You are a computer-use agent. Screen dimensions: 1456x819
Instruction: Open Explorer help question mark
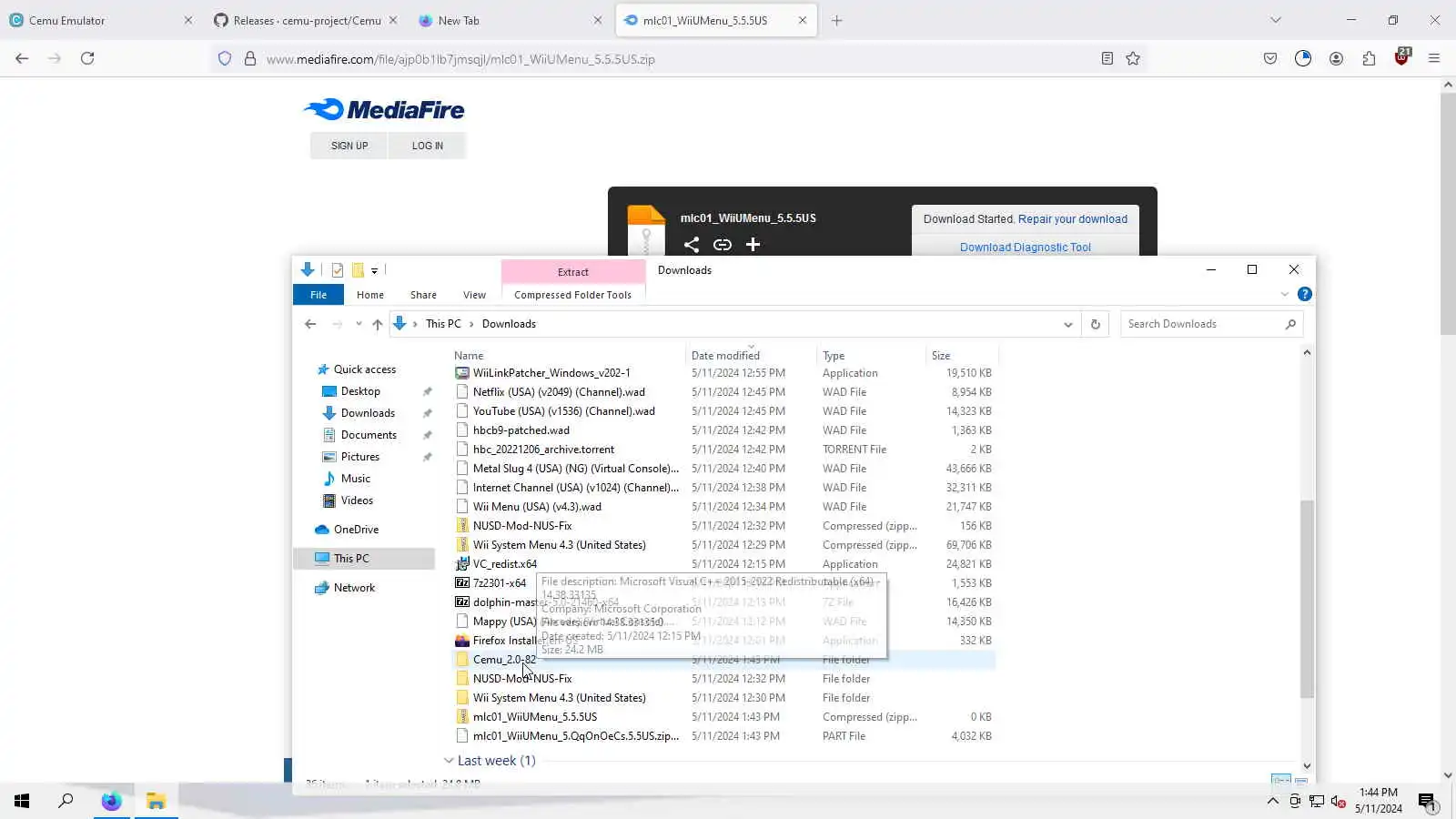[1304, 294]
